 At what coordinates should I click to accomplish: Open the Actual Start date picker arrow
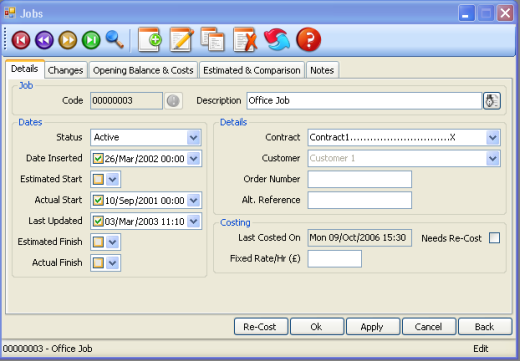click(x=194, y=200)
